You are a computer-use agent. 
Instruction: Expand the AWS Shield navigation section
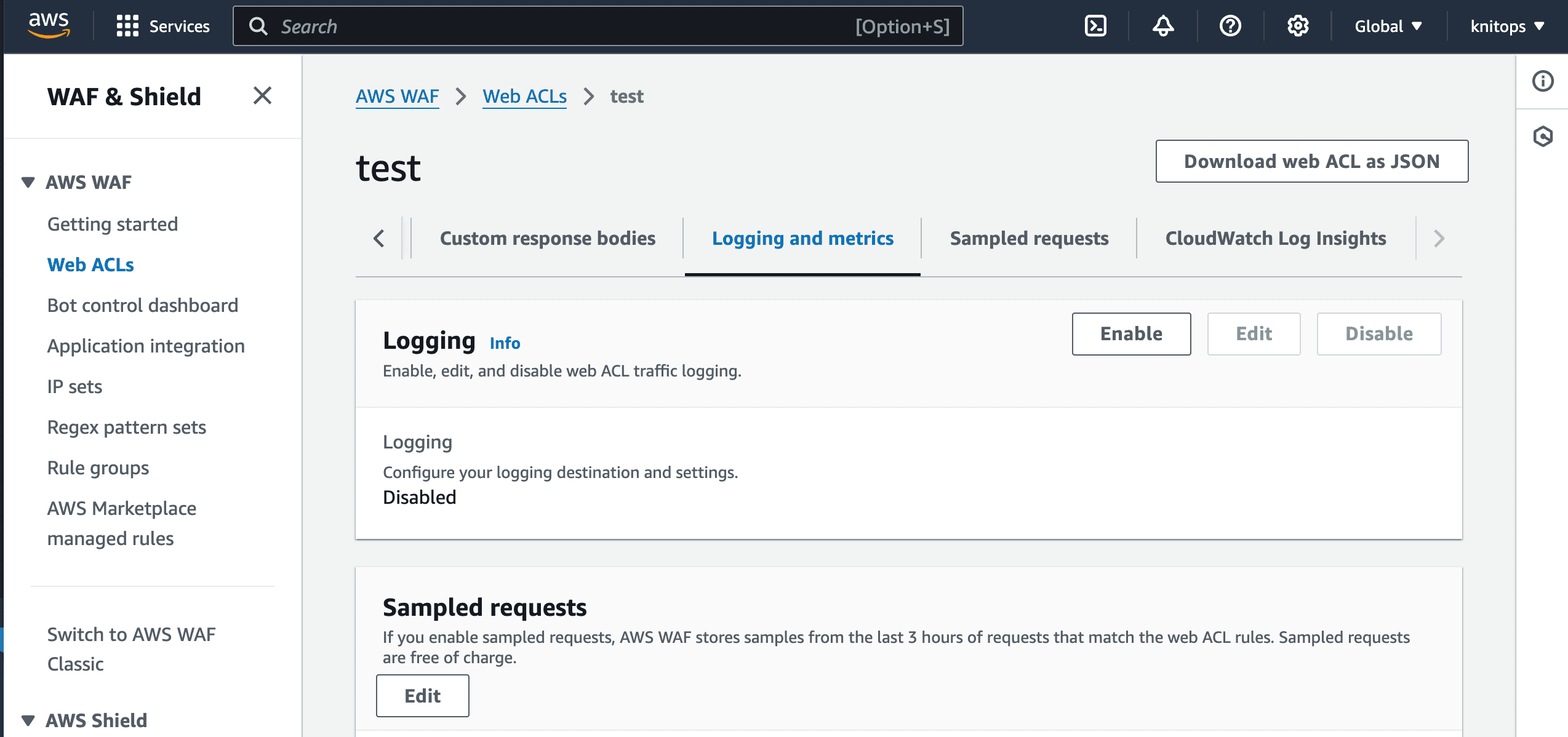coord(27,720)
